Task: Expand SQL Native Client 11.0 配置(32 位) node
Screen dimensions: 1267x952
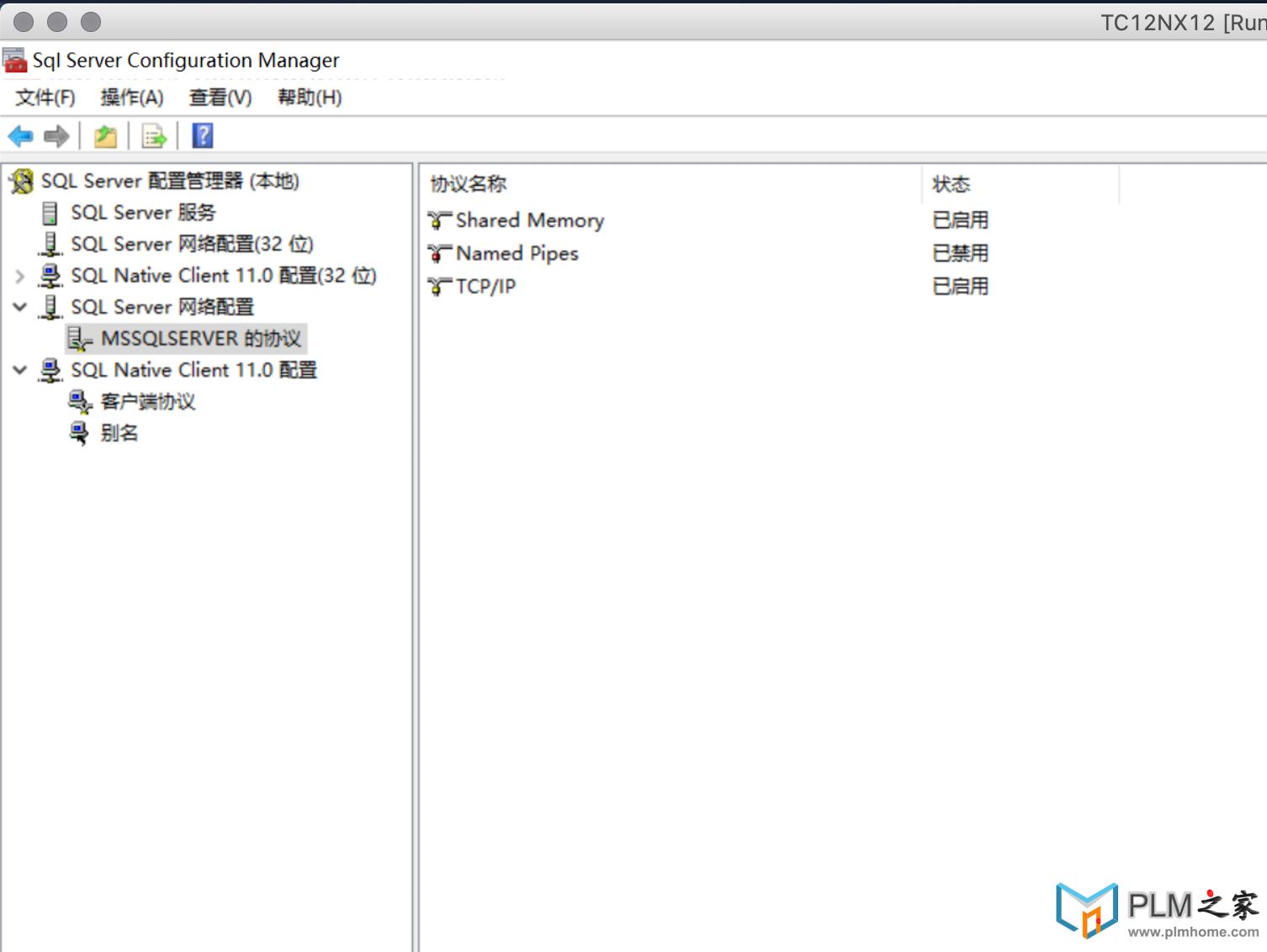Action: (x=20, y=276)
